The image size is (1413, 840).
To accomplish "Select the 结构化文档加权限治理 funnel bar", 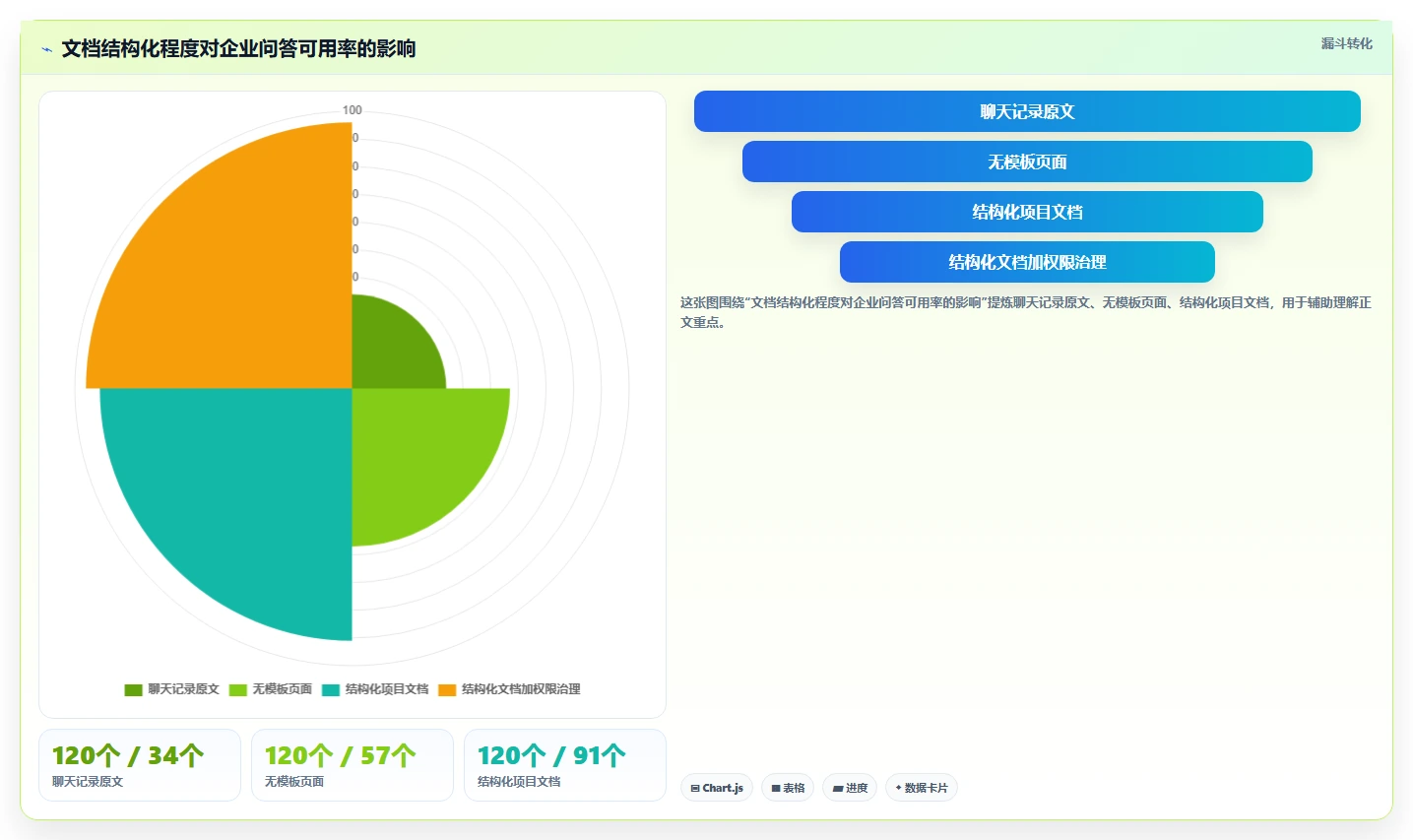I will point(1027,262).
